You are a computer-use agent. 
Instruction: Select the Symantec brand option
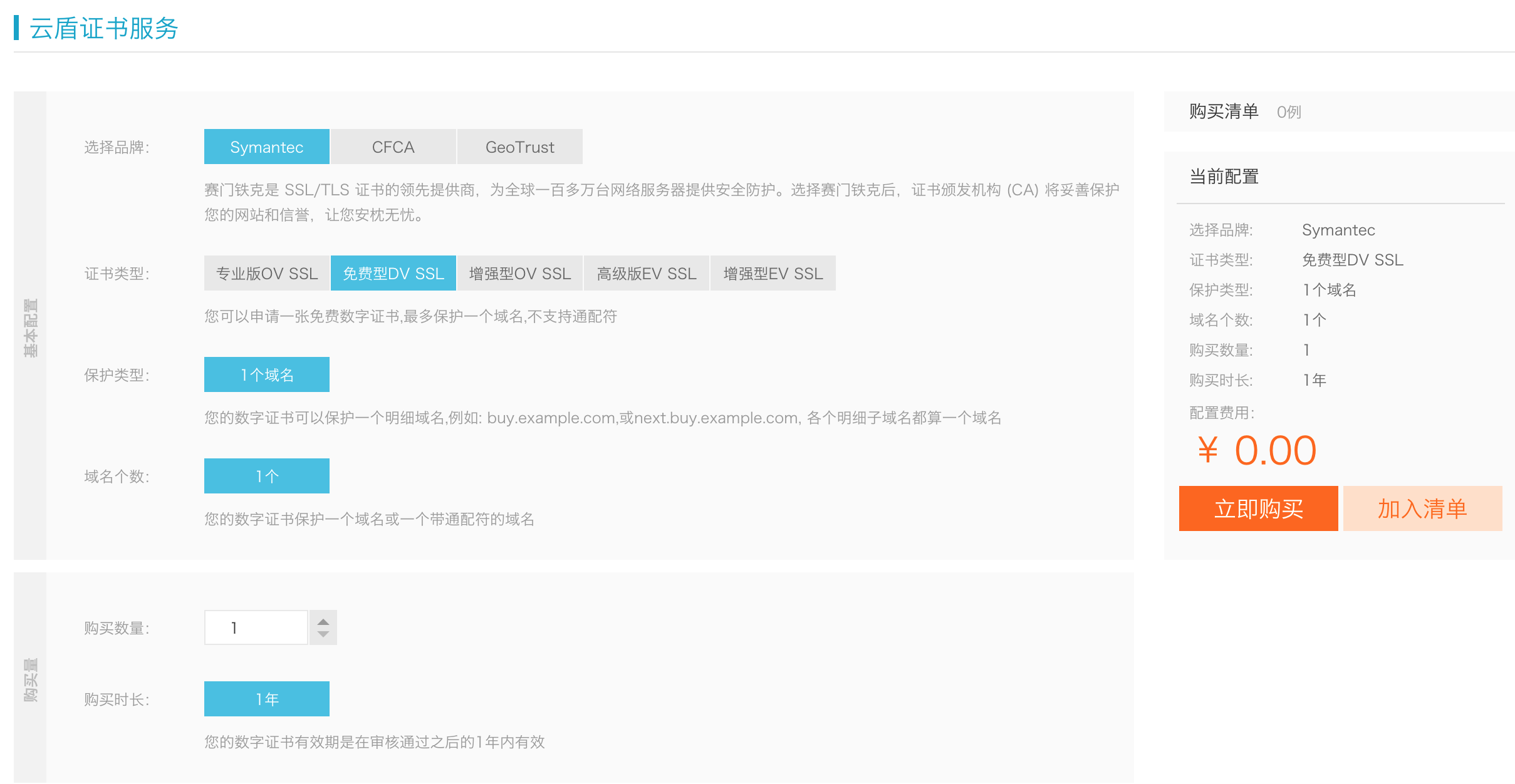pos(266,147)
